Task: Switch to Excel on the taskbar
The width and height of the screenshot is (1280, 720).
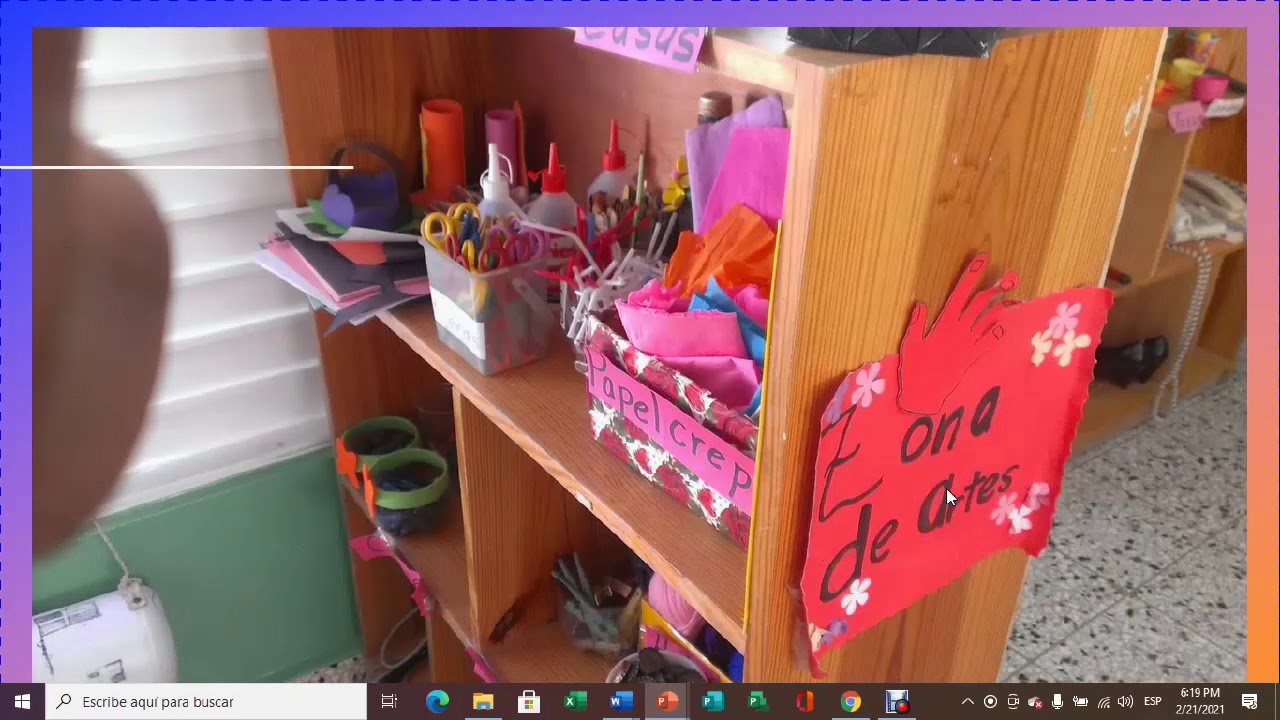Action: point(575,702)
